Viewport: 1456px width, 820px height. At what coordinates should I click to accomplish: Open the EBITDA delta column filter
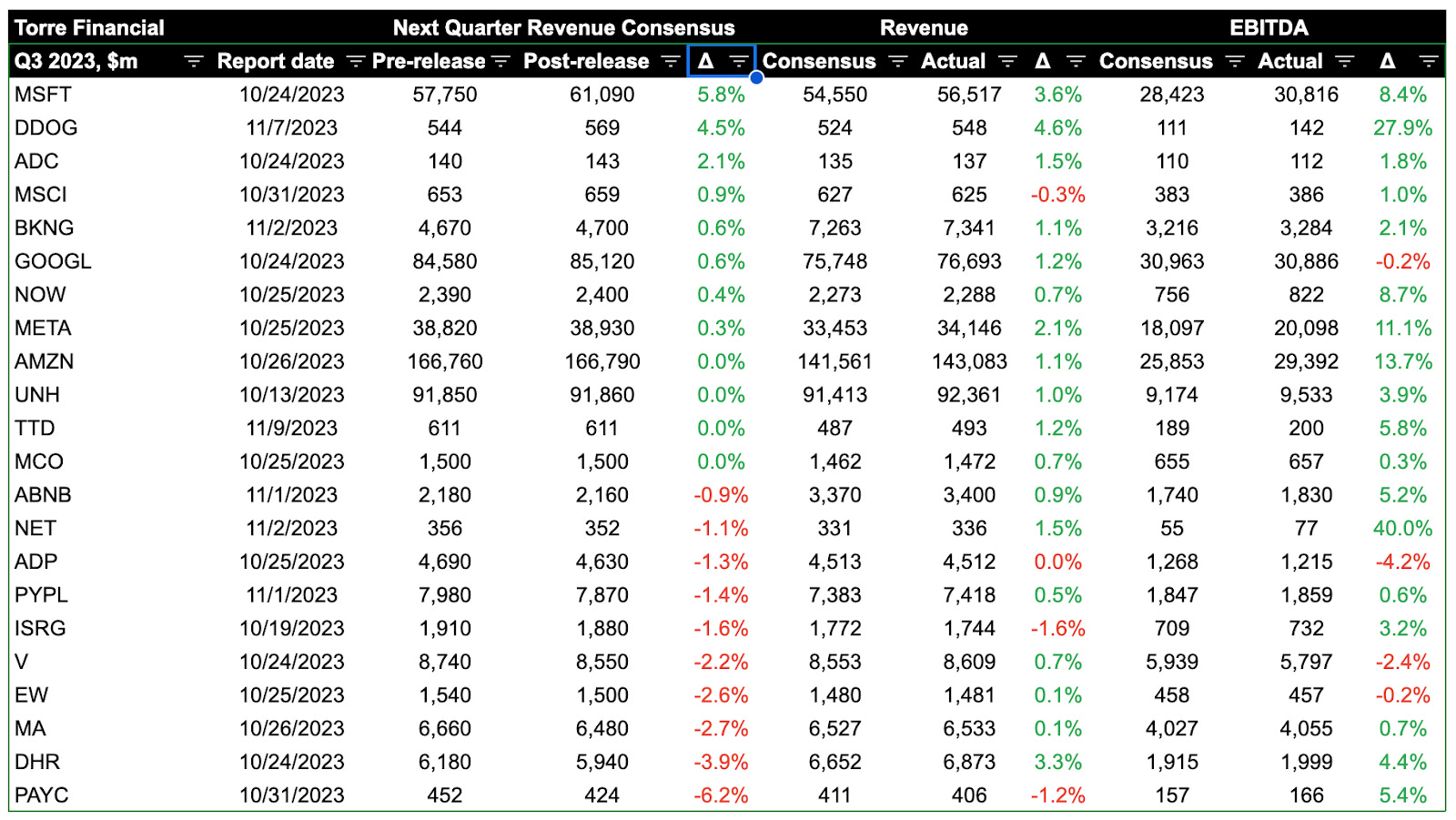1429,61
